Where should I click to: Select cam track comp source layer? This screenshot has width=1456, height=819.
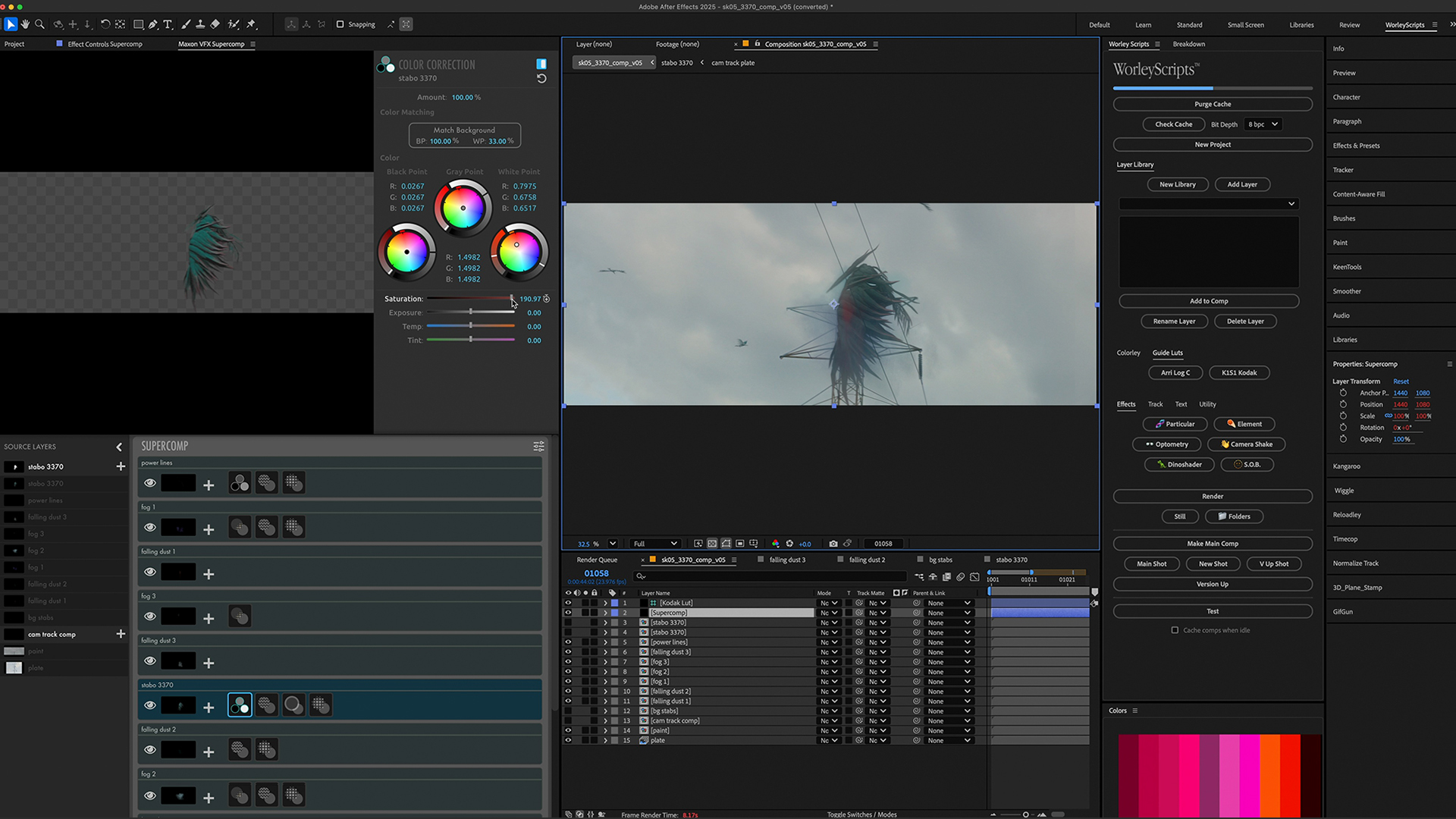coord(52,635)
